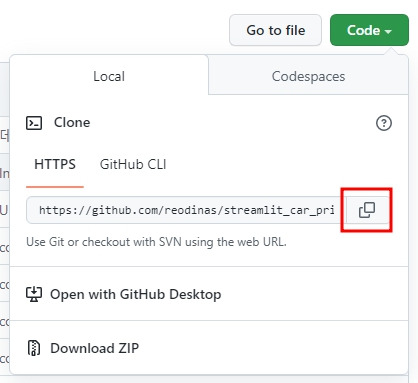
Task: Click the terminal icon beside Clone
Action: [34, 123]
